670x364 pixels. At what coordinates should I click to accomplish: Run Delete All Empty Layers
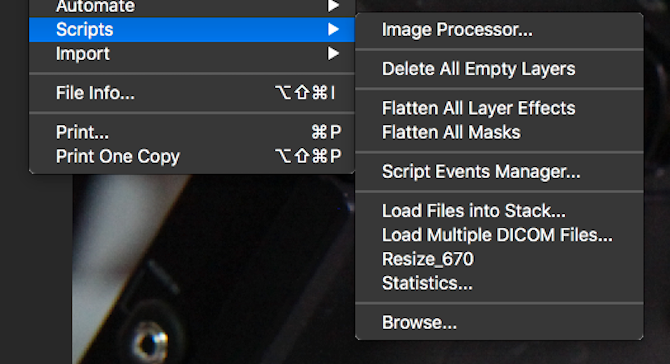point(499,69)
